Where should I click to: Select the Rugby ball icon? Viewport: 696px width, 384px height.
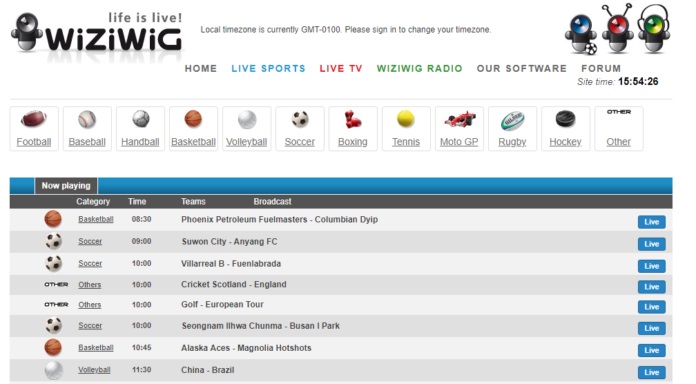tap(512, 120)
